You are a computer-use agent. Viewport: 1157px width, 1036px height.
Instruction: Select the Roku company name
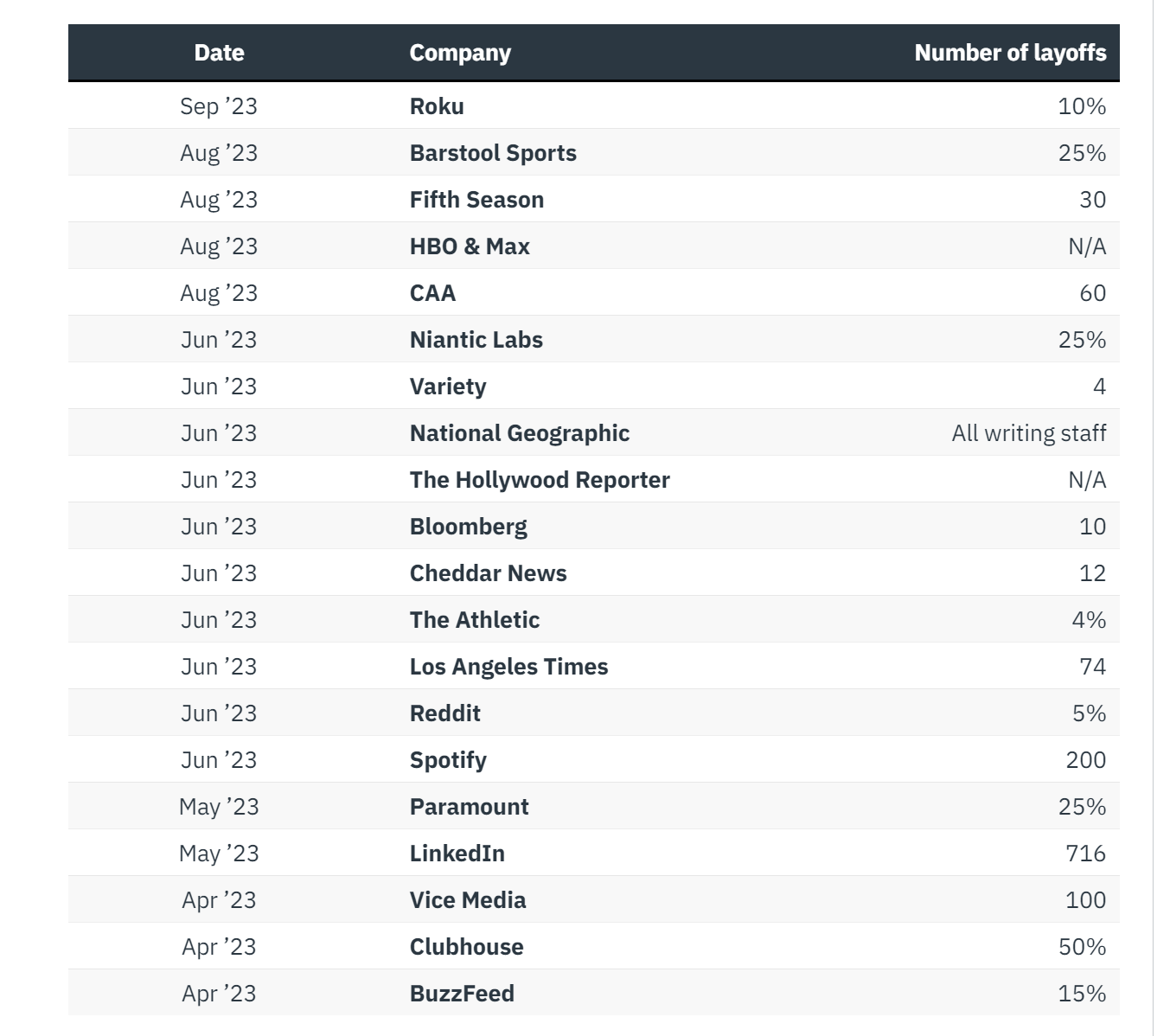coord(437,106)
